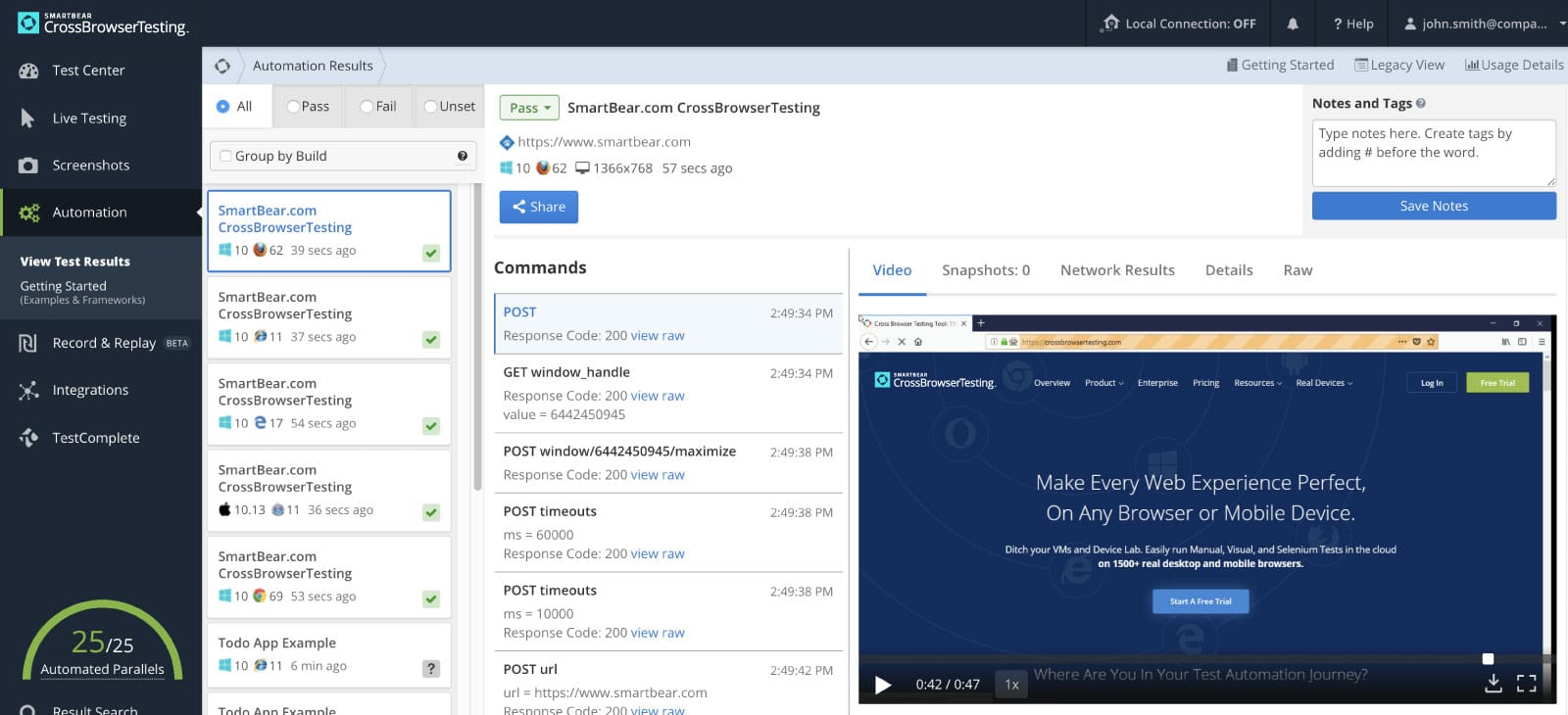
Task: Select the test result from 37 secs ago
Action: 328,317
